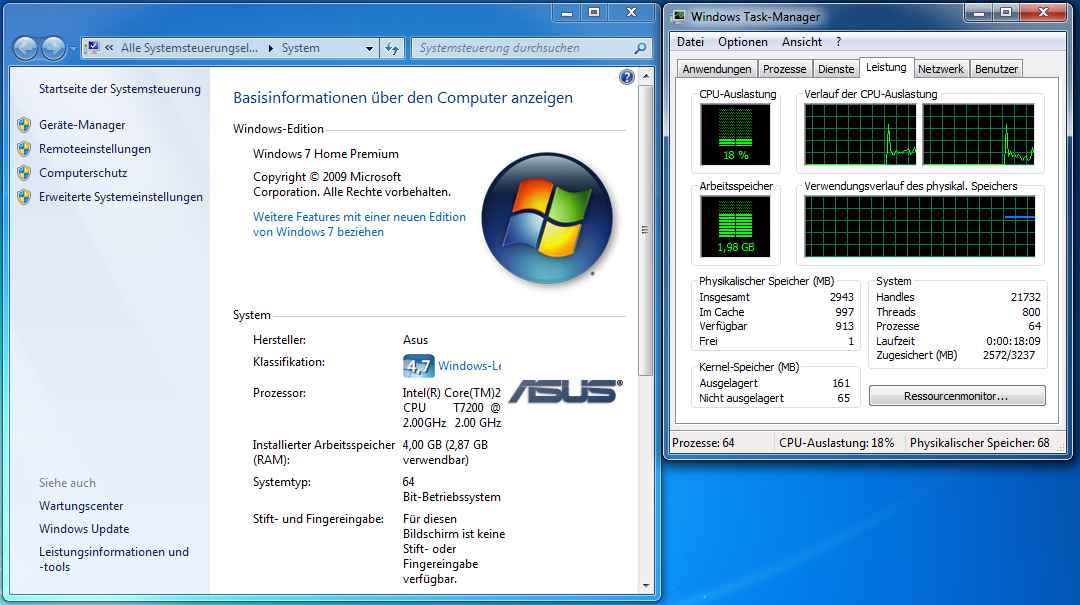Image resolution: width=1080 pixels, height=605 pixels.
Task: Click the second CPU history graph
Action: point(978,134)
